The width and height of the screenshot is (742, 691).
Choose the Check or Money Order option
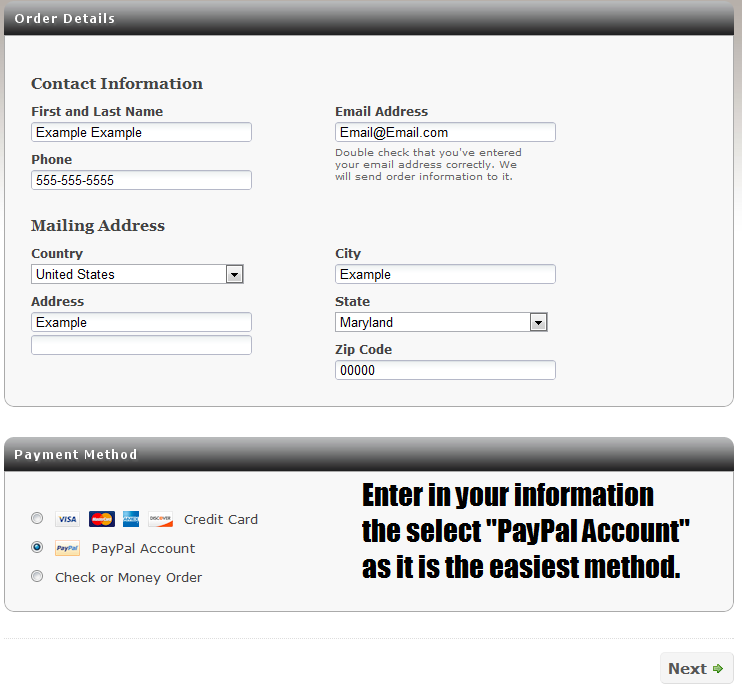[37, 576]
